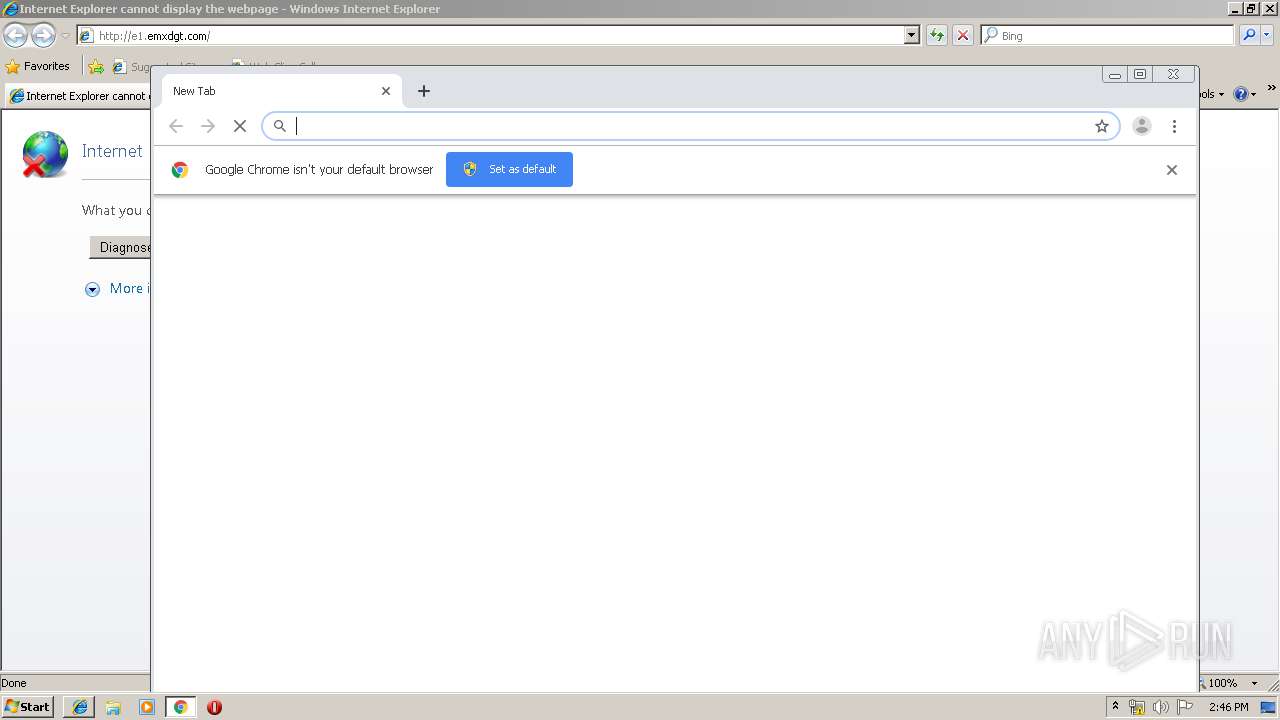
Task: Click the IE search magnifier button
Action: coord(1248,35)
